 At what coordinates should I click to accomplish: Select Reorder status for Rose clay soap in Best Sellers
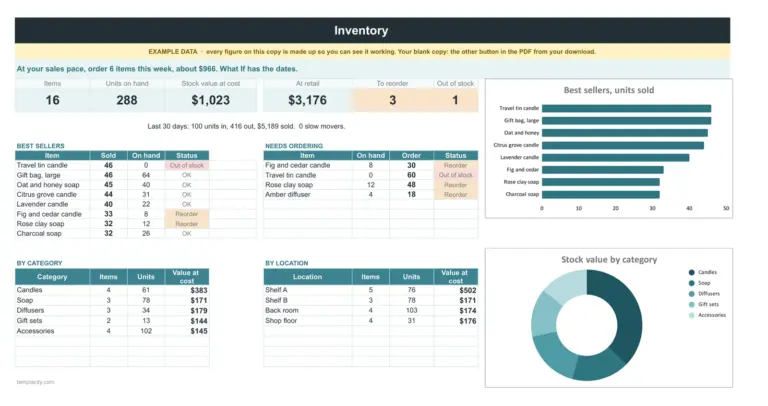tap(187, 224)
